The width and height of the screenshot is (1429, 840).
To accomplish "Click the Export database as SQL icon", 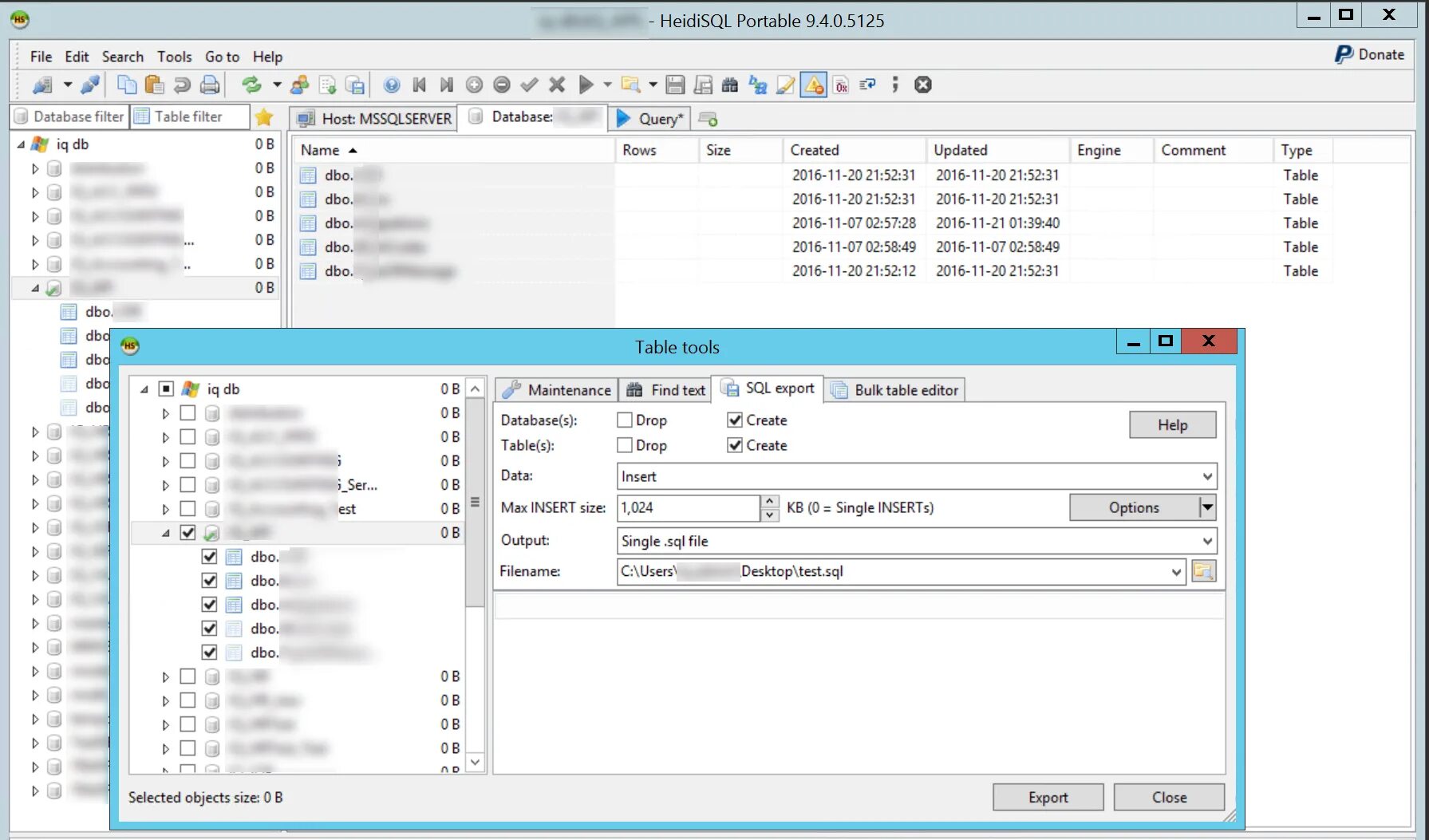I will (355, 85).
